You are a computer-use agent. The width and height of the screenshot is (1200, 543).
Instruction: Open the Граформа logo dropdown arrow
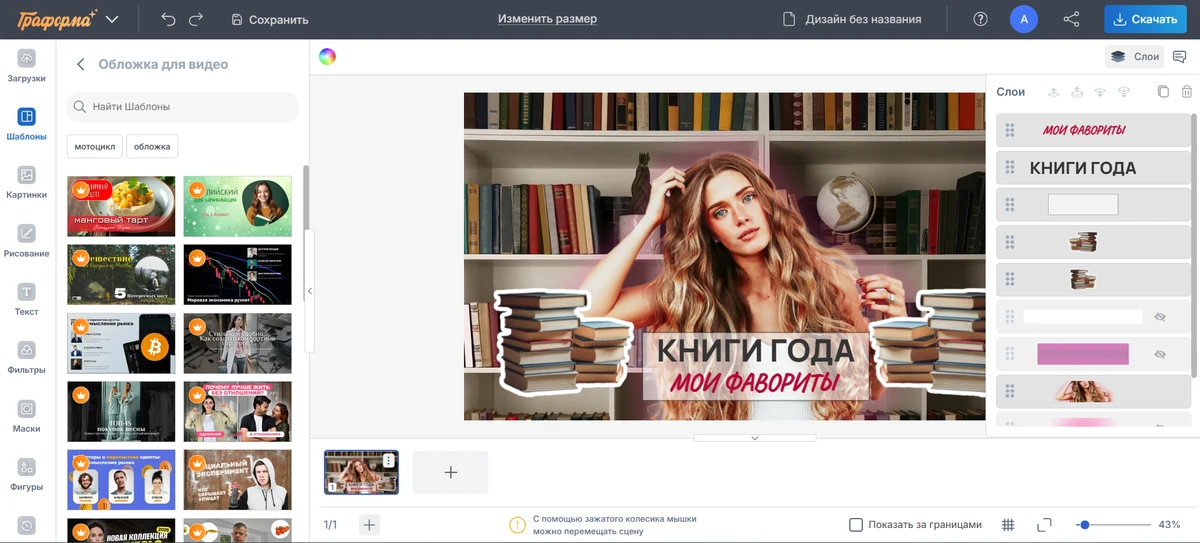pos(112,19)
